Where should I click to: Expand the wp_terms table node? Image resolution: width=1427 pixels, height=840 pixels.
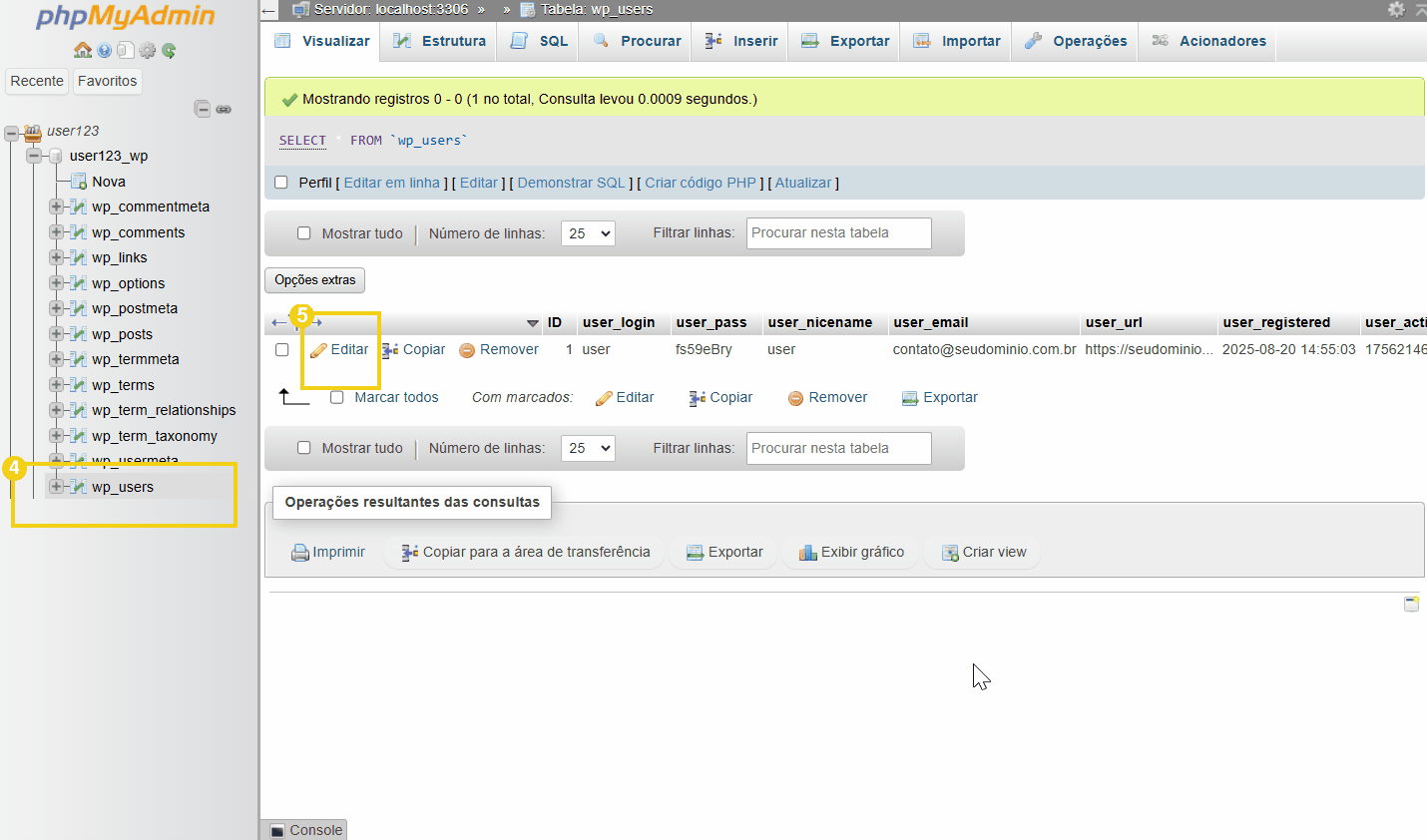pos(56,385)
